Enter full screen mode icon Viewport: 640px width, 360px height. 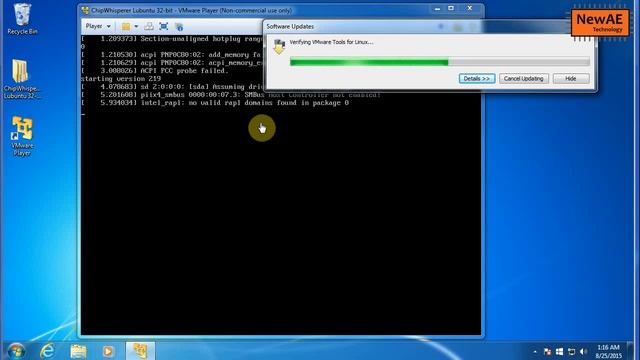click(x=164, y=27)
